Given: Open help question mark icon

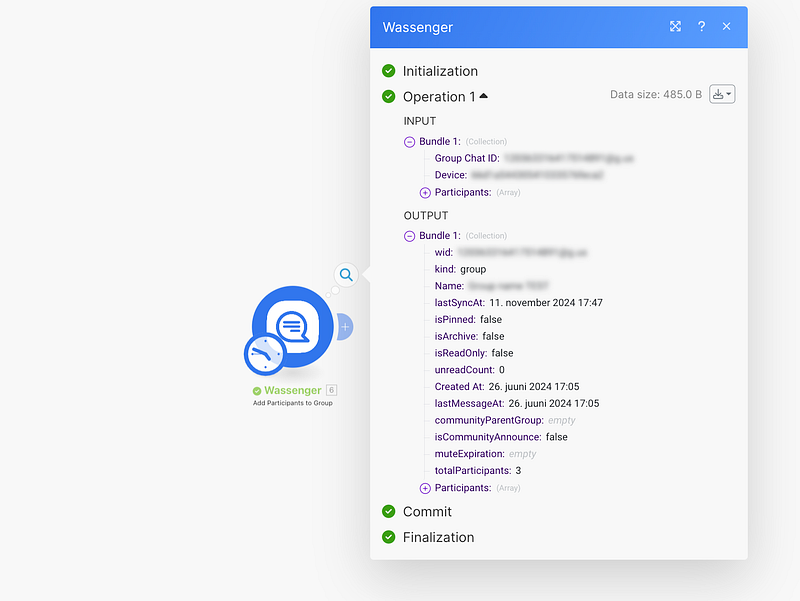Looking at the screenshot, I should coord(701,27).
